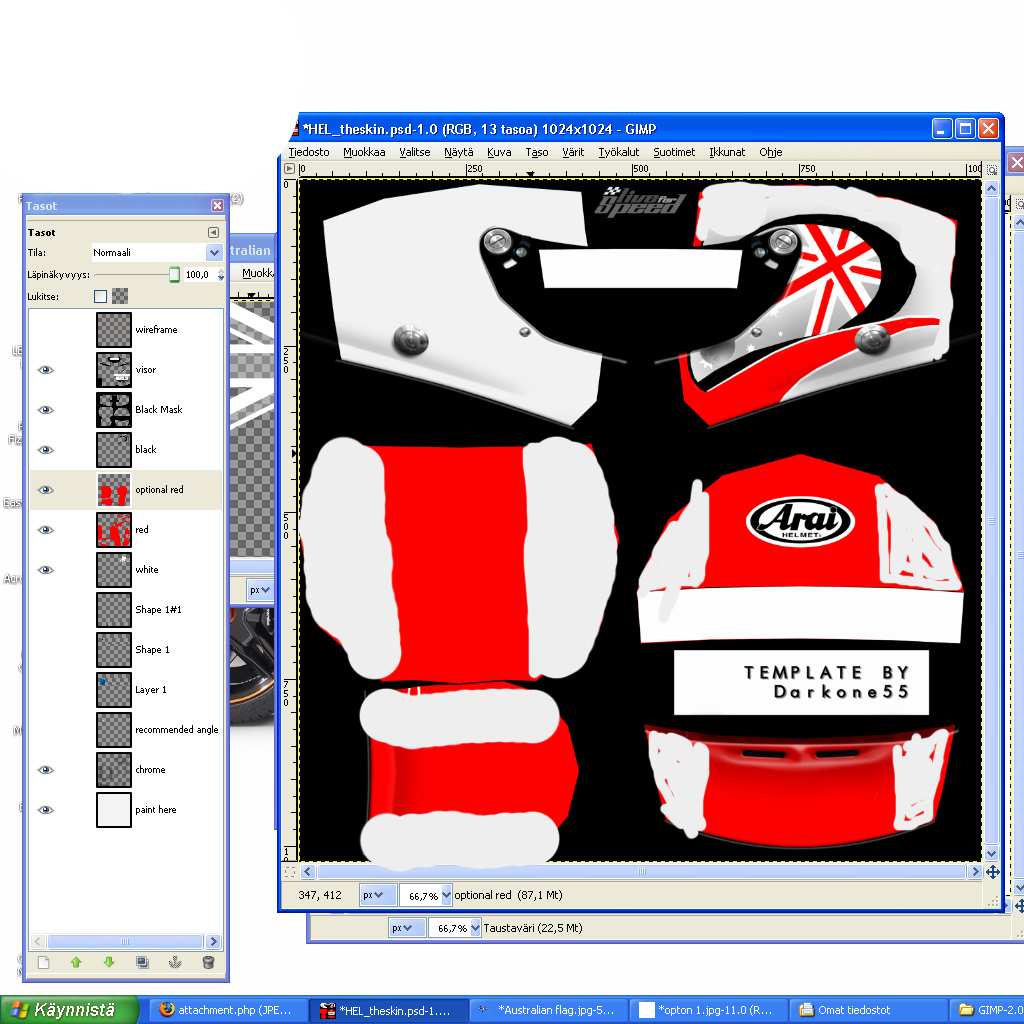Delete layer with the trash icon
This screenshot has width=1024, height=1024.
coord(208,962)
